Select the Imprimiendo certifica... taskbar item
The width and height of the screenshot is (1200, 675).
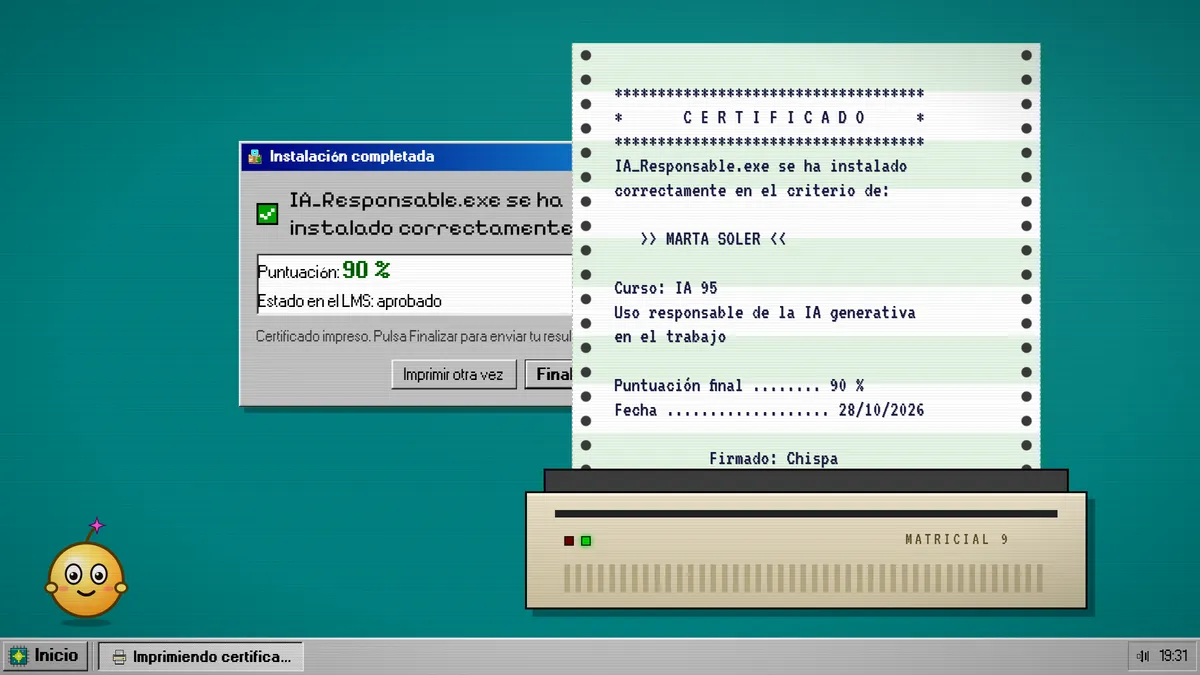tap(200, 656)
